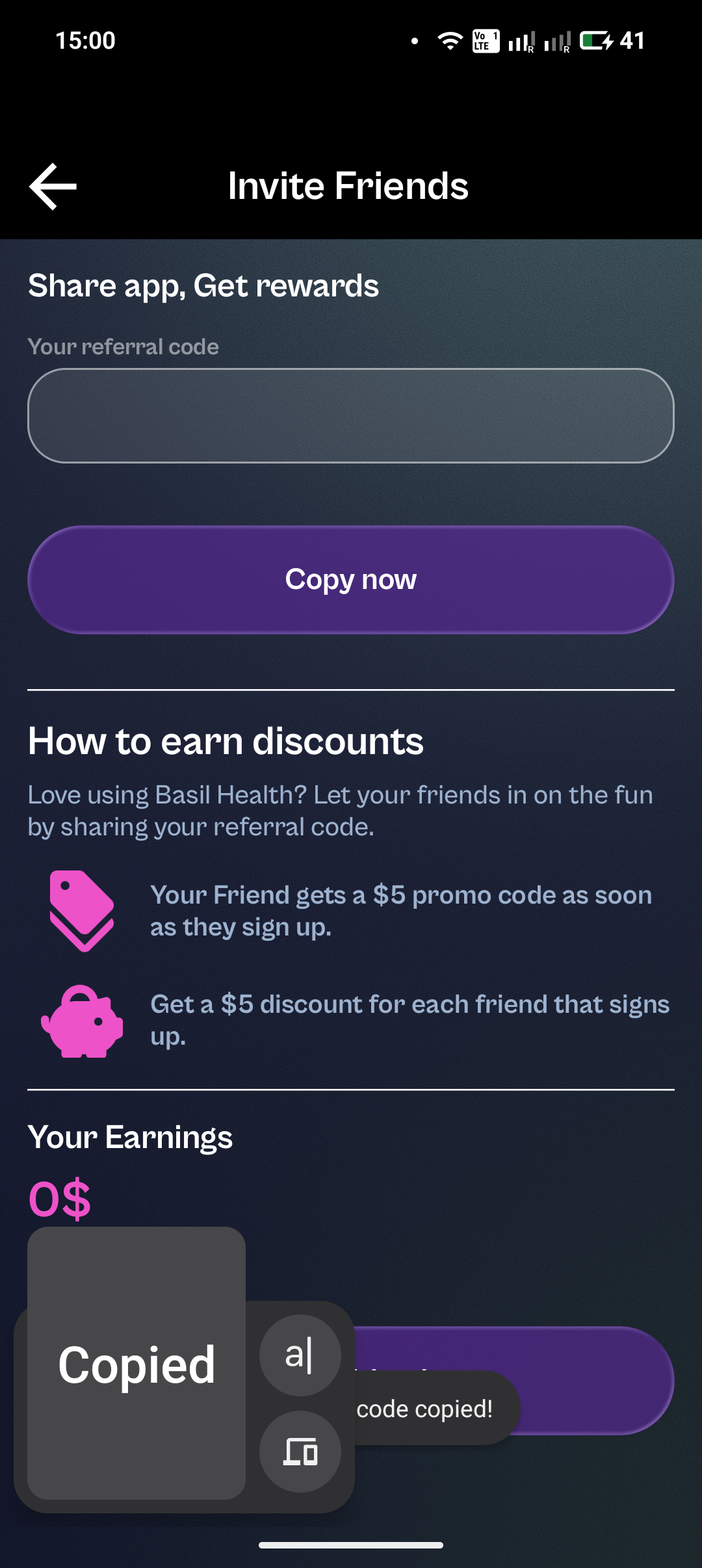Tap the 0$ earnings amount
Image resolution: width=702 pixels, height=1568 pixels.
click(60, 1198)
